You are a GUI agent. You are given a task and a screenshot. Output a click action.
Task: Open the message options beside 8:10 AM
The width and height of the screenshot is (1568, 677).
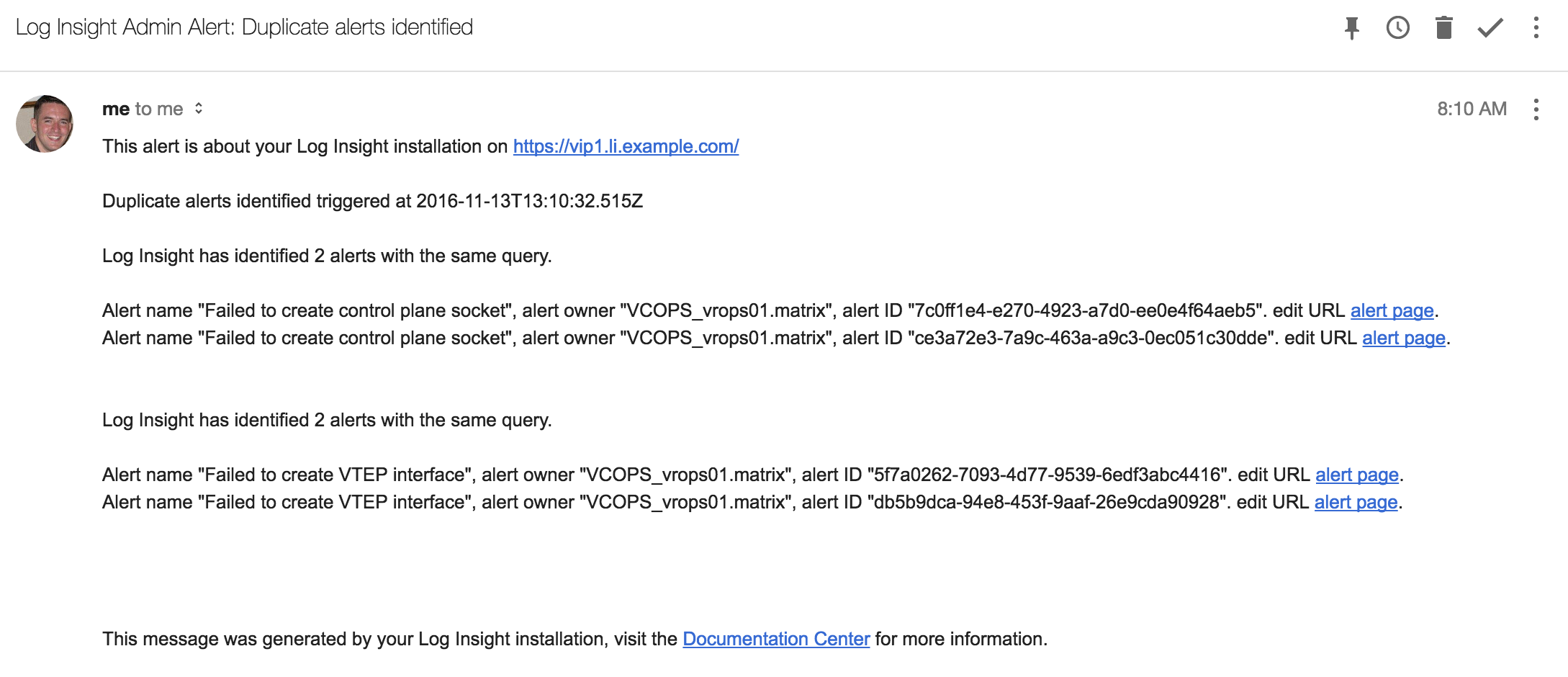(1536, 109)
